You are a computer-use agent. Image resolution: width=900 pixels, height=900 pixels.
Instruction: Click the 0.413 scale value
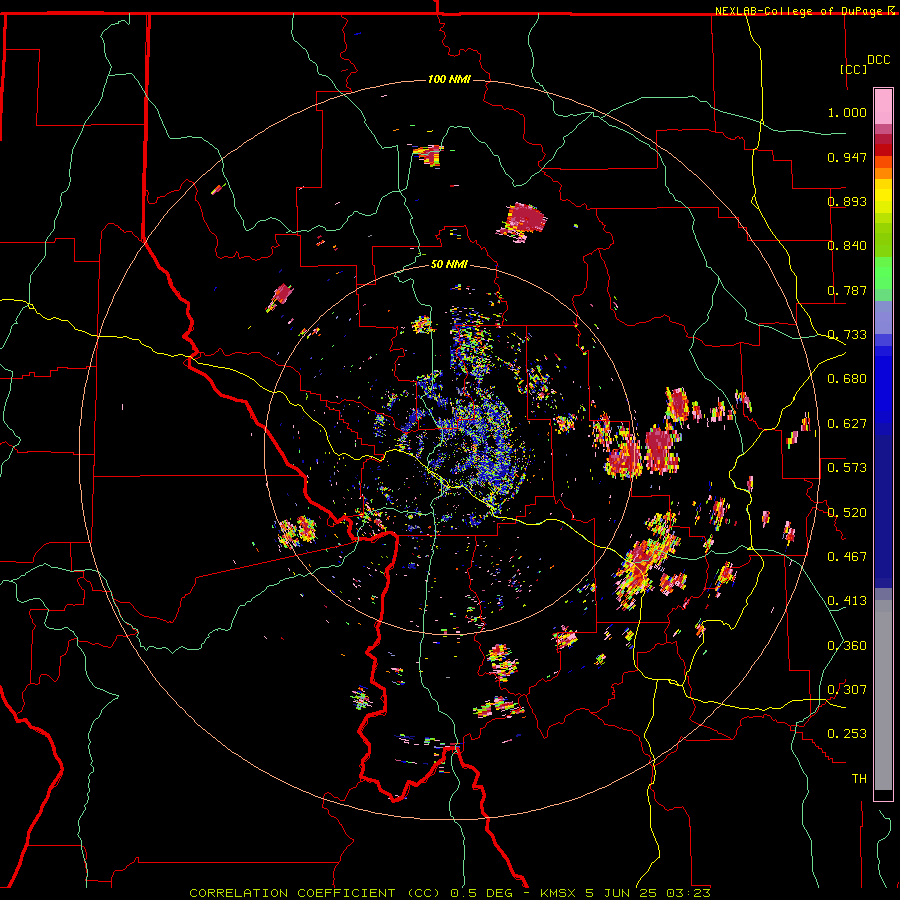pos(847,601)
